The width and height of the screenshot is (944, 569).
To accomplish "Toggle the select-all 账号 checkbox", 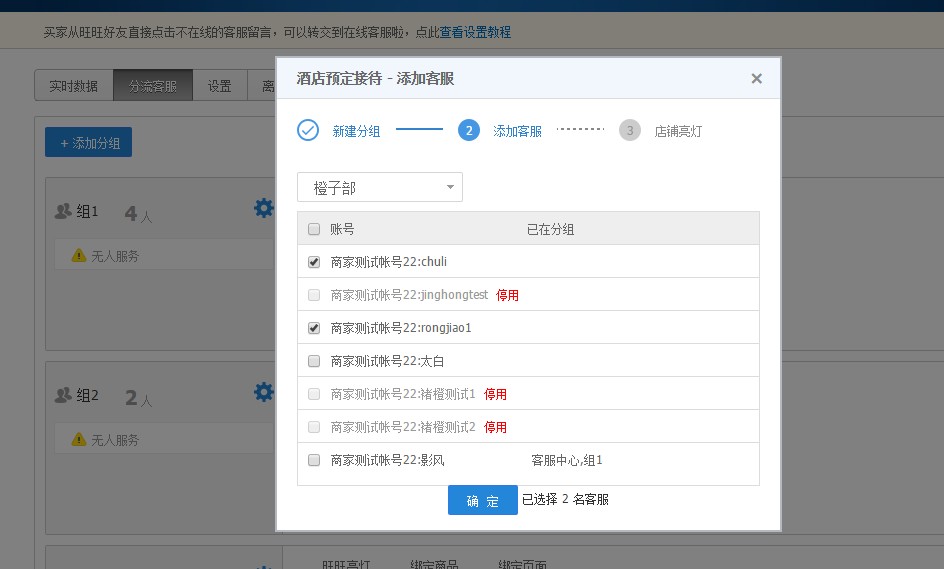I will [x=314, y=229].
